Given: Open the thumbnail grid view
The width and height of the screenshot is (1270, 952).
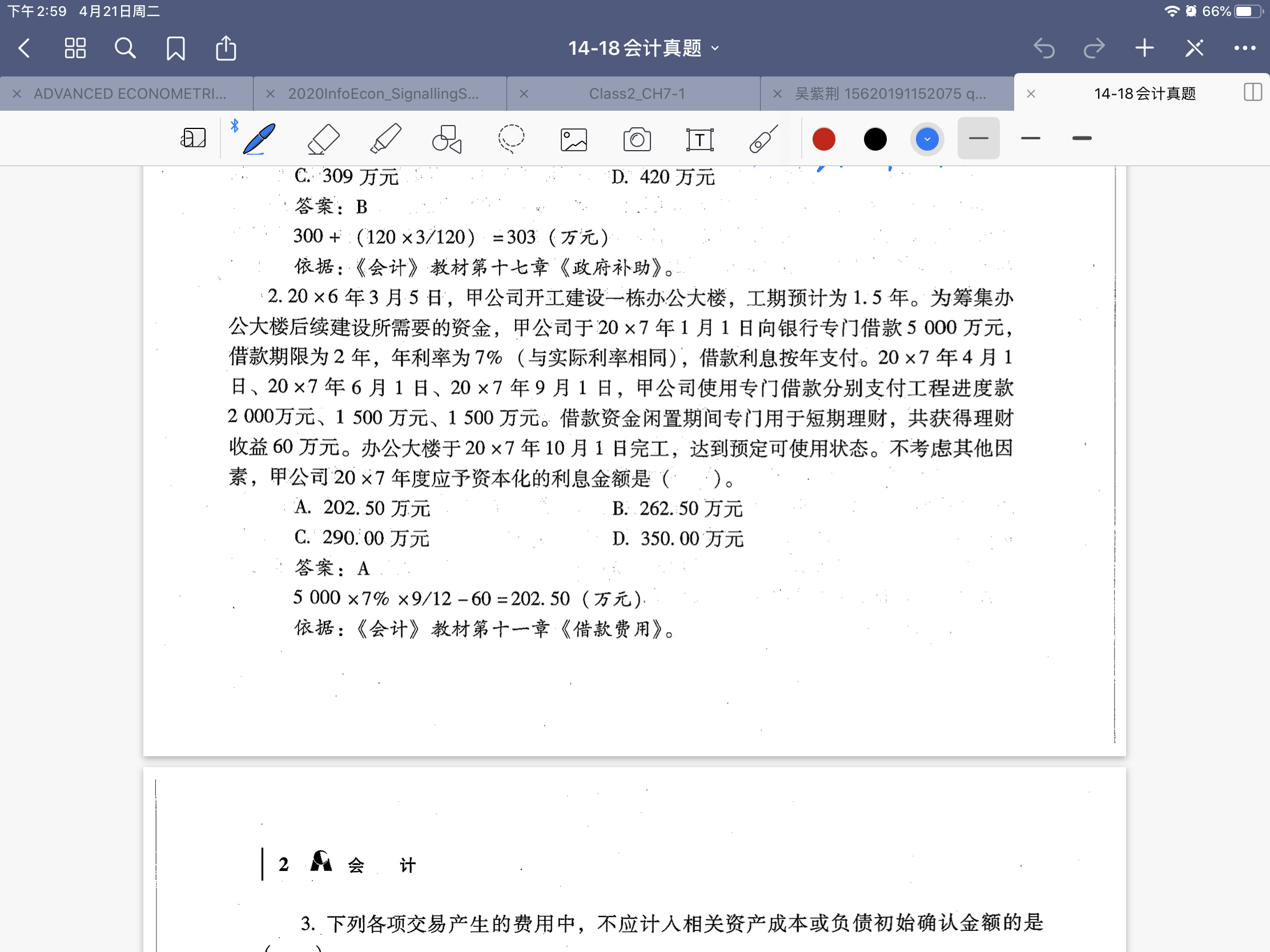Looking at the screenshot, I should (x=75, y=48).
